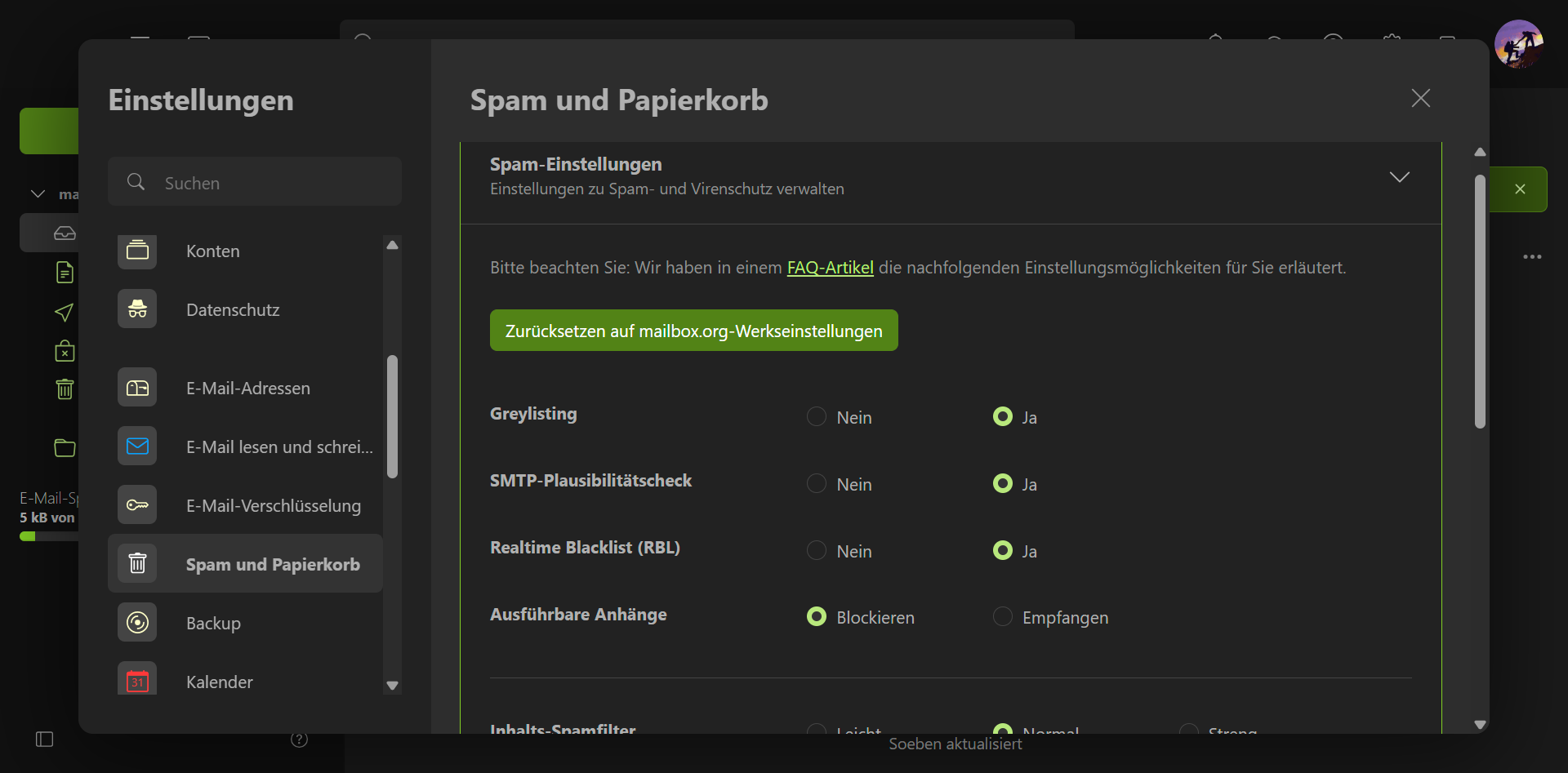Set Greylisting to Nein
The image size is (1568, 773).
pos(817,416)
